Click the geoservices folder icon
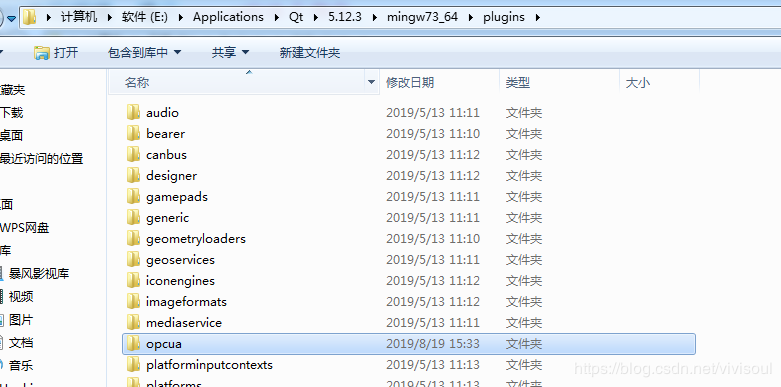Viewport: 781px width, 387px height. pos(133,259)
